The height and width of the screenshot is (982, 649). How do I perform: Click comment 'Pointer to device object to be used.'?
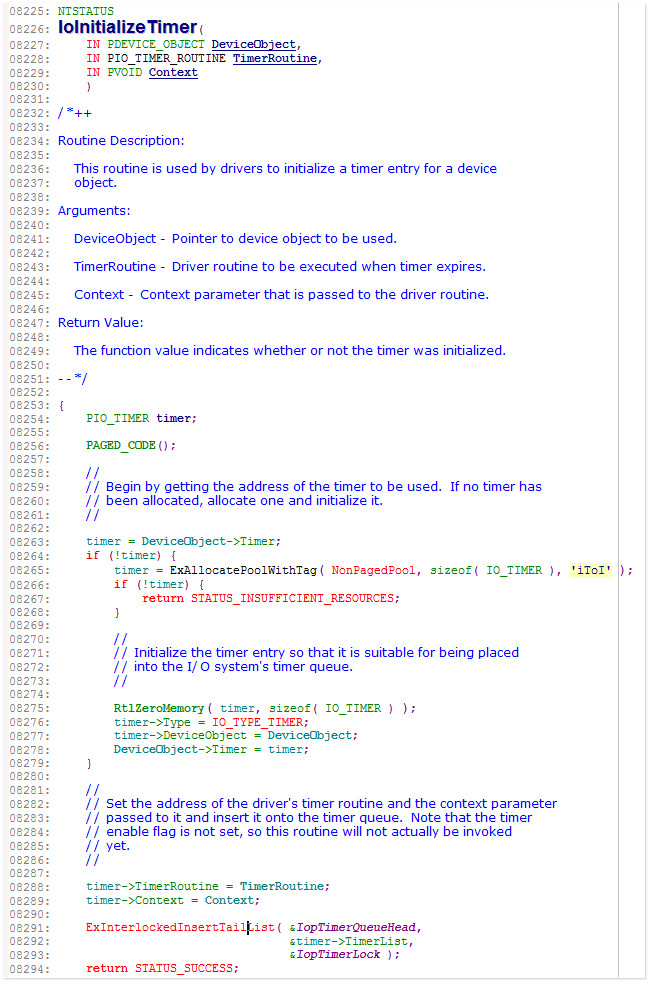(284, 239)
